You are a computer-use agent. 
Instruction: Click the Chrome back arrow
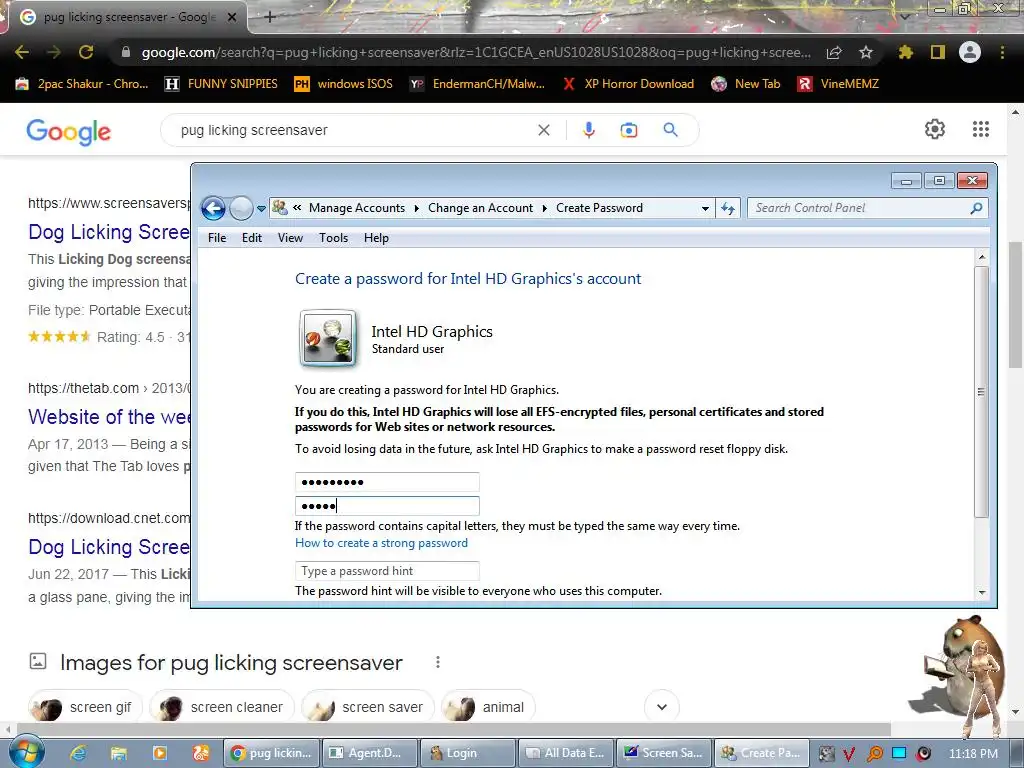(x=22, y=52)
